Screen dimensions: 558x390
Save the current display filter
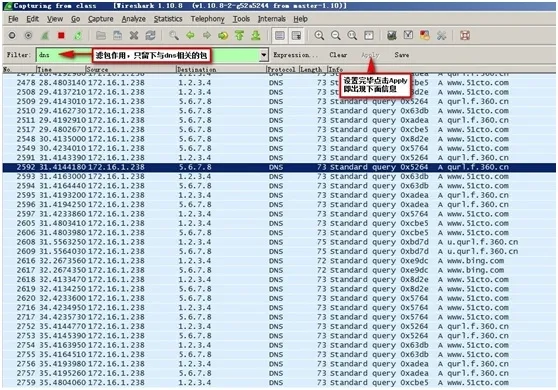point(401,55)
